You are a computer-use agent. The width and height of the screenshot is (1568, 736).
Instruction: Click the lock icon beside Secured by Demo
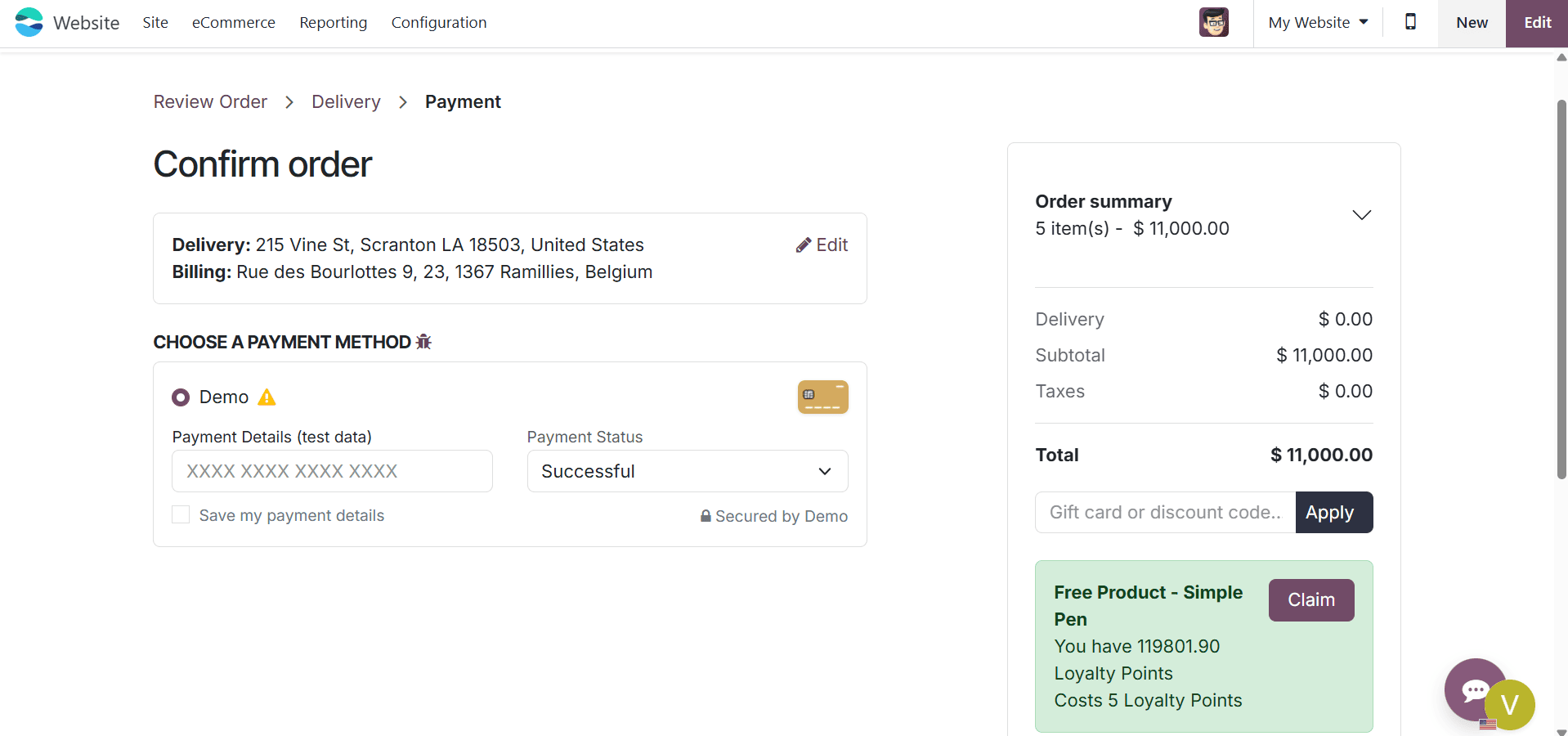coord(705,516)
